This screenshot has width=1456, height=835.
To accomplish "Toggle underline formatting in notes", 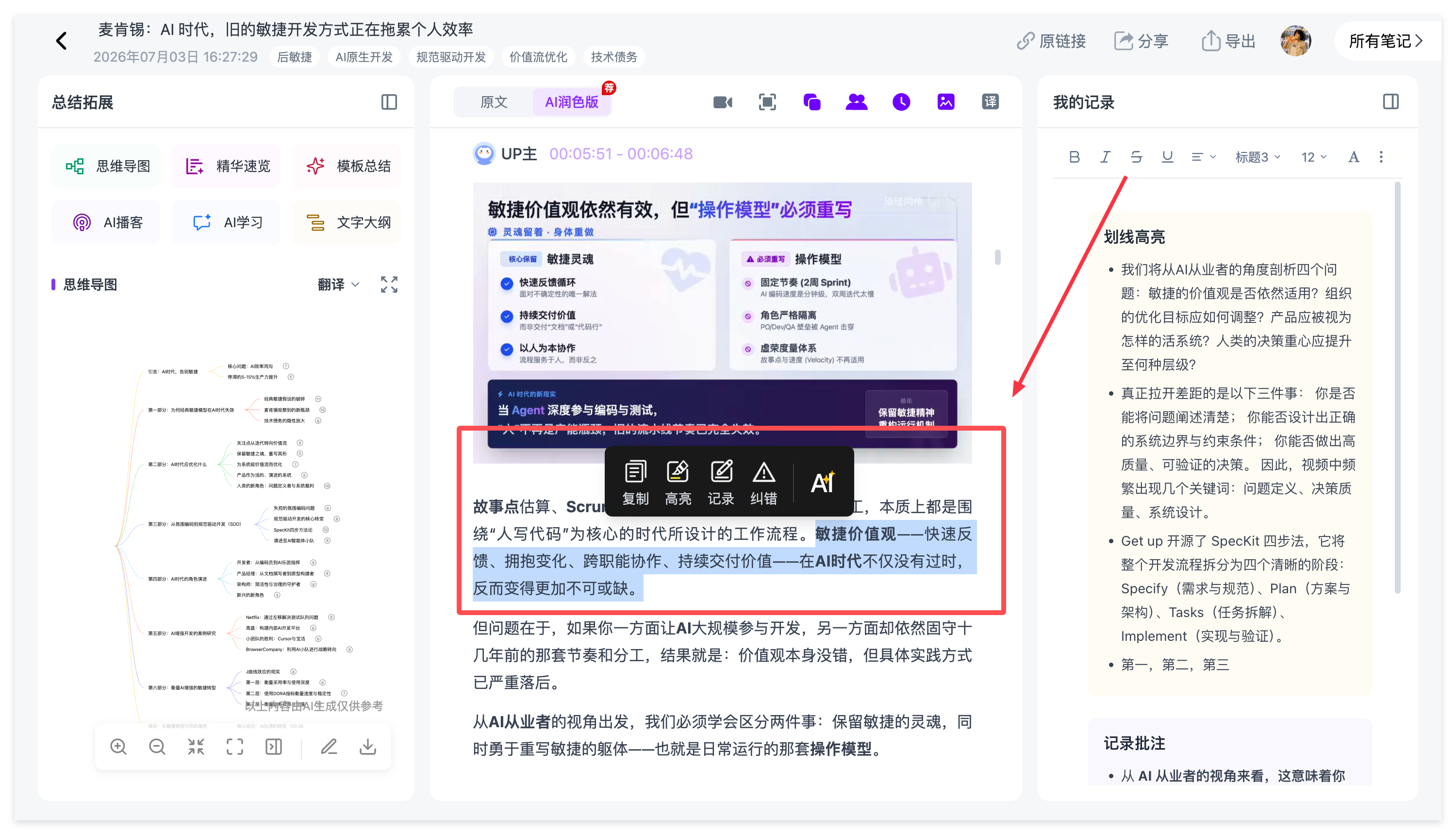I will click(x=1167, y=157).
